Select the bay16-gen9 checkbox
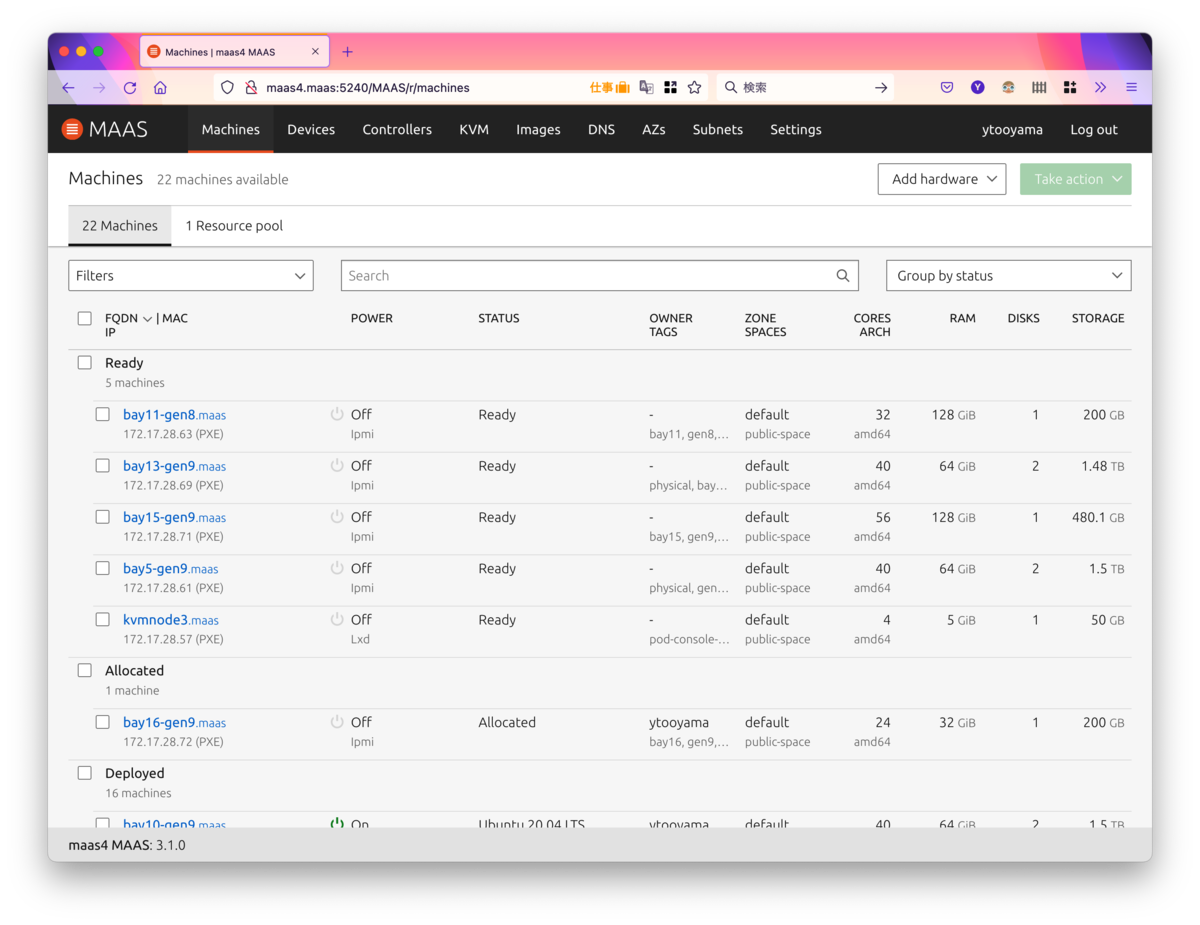 pyautogui.click(x=102, y=722)
